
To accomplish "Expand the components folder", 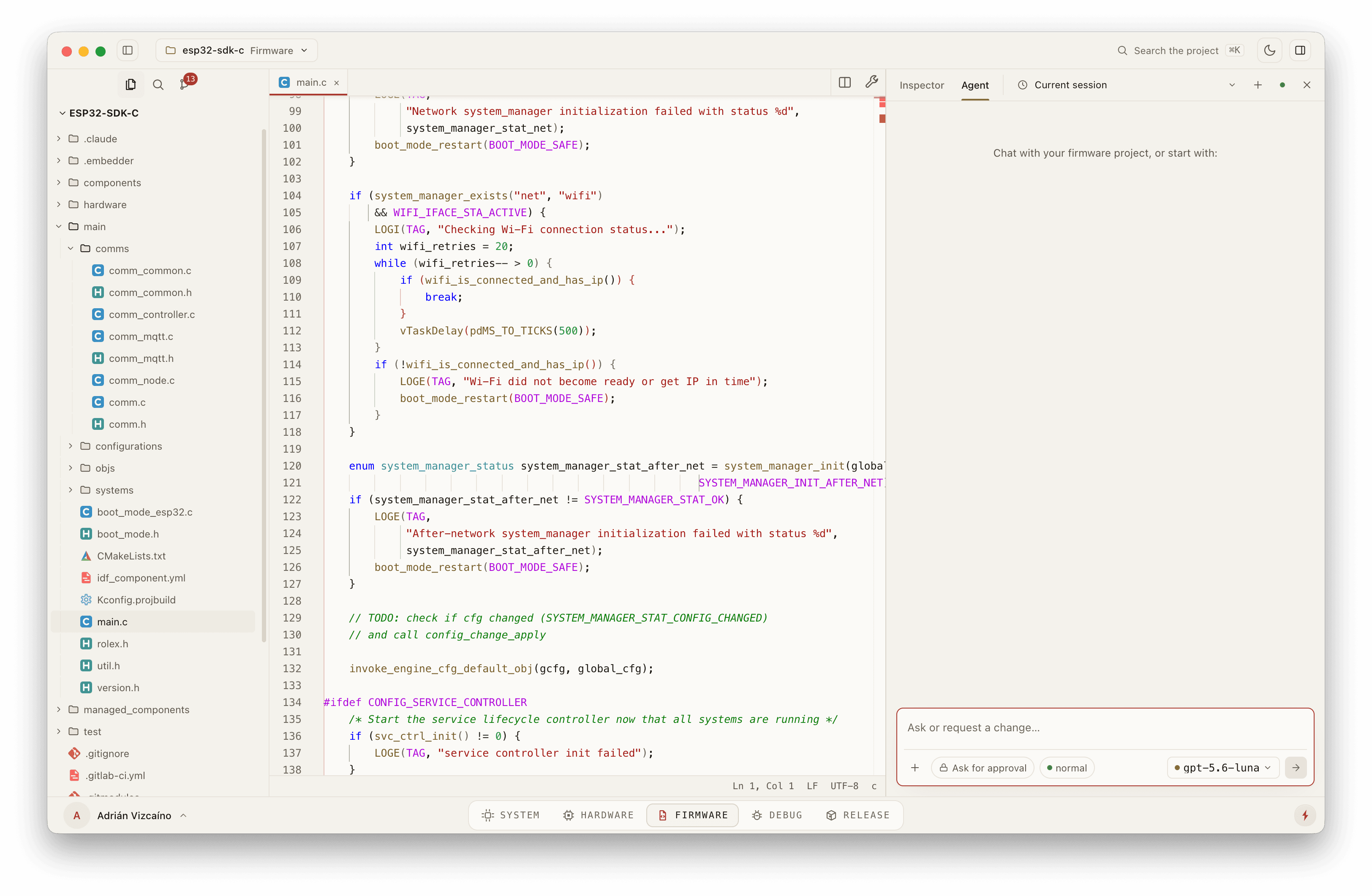I will point(59,182).
